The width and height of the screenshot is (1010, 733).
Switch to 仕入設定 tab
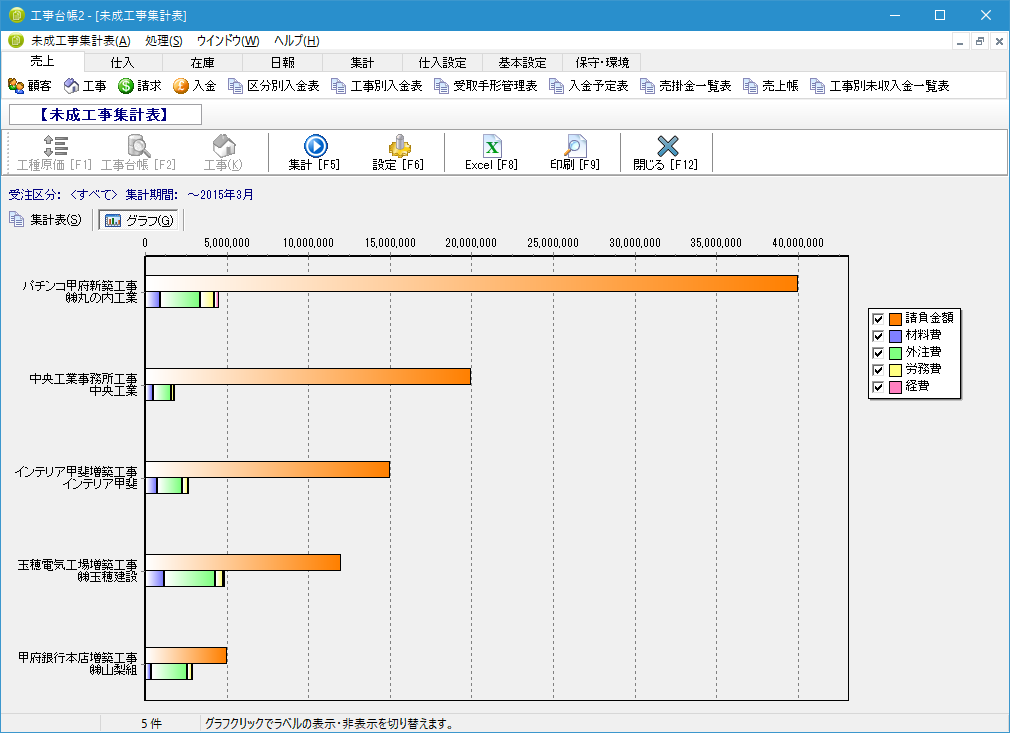click(442, 62)
